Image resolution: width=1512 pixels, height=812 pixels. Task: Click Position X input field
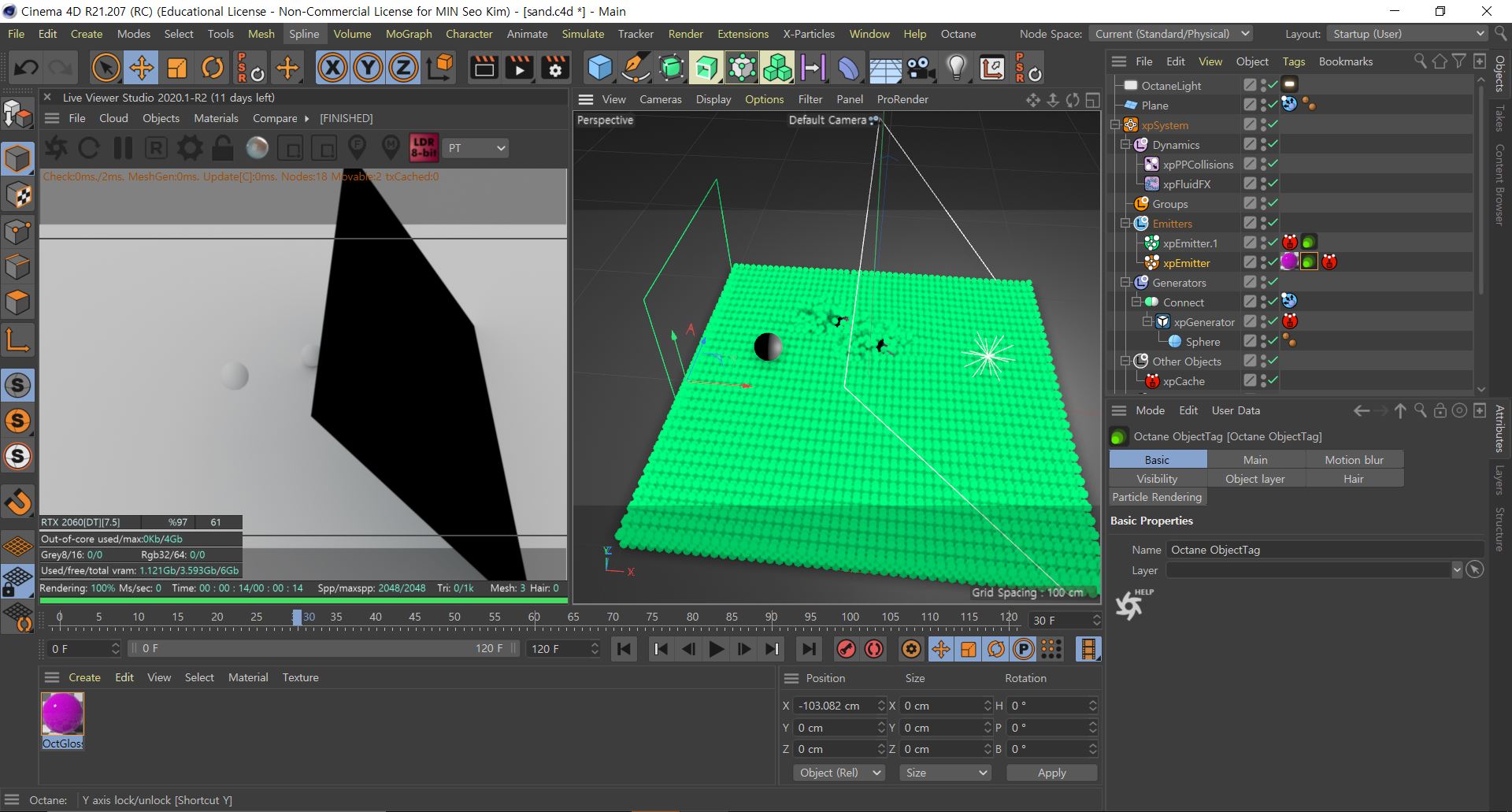pyautogui.click(x=835, y=706)
